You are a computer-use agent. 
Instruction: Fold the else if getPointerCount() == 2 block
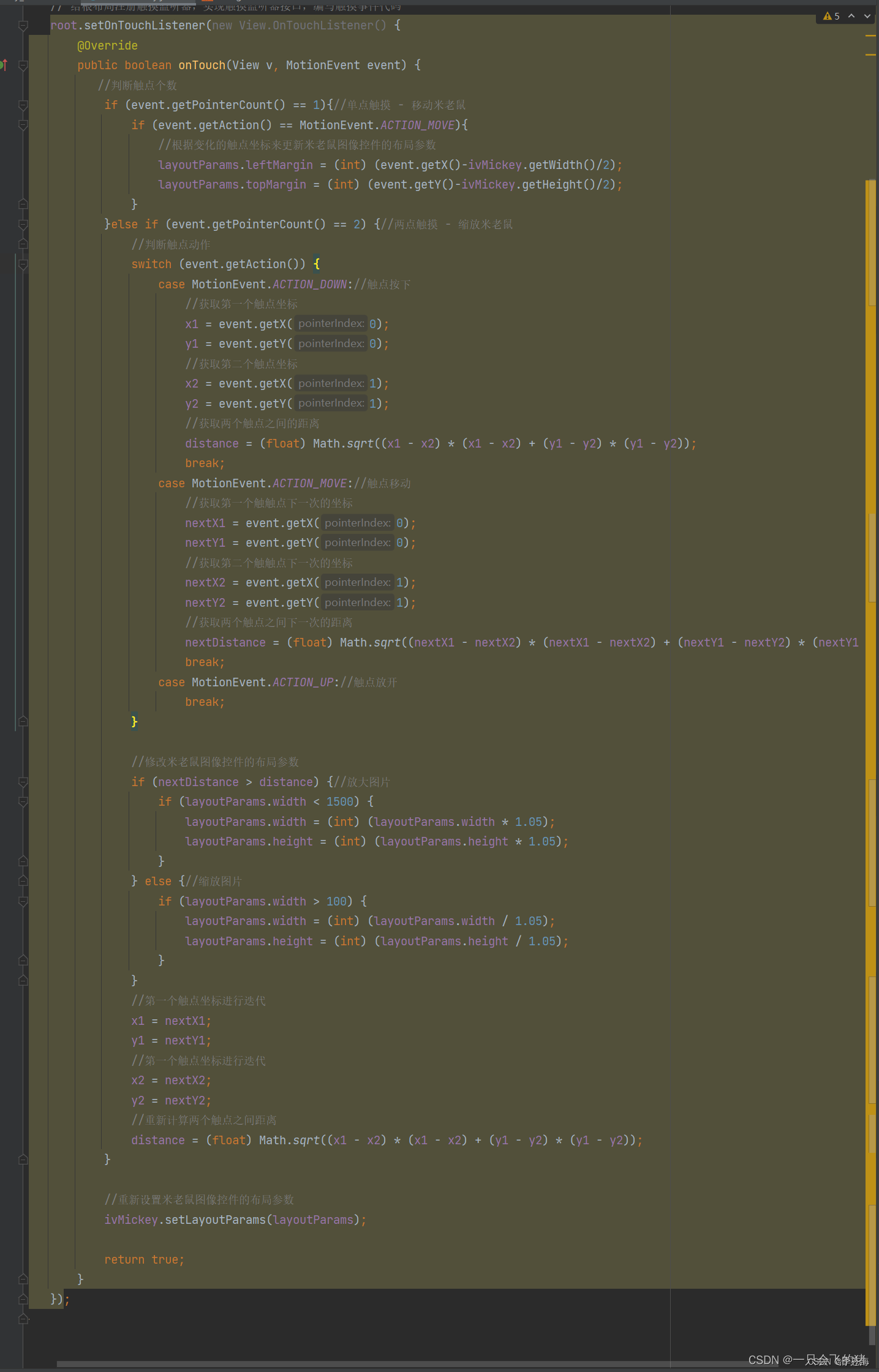click(x=23, y=224)
